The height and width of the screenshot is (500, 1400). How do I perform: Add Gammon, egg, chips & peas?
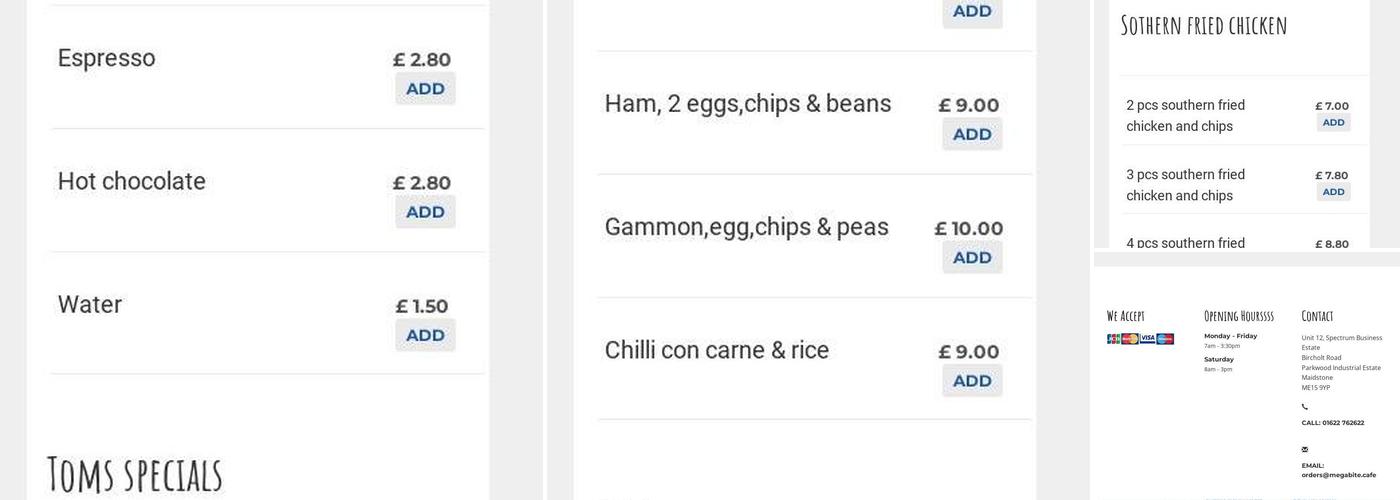(972, 258)
